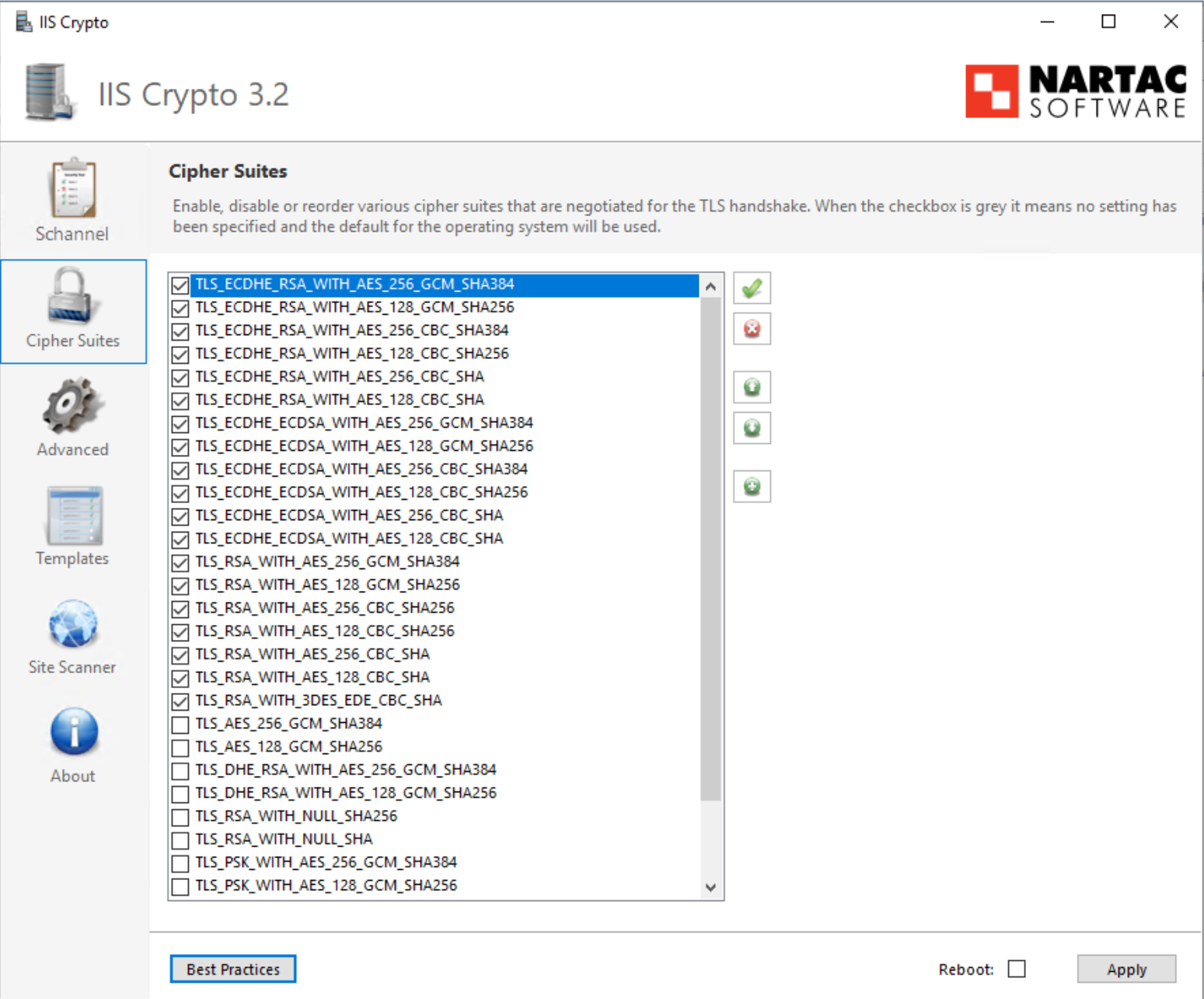Click the green checkmark enable button
The height and width of the screenshot is (999, 1204).
point(752,288)
